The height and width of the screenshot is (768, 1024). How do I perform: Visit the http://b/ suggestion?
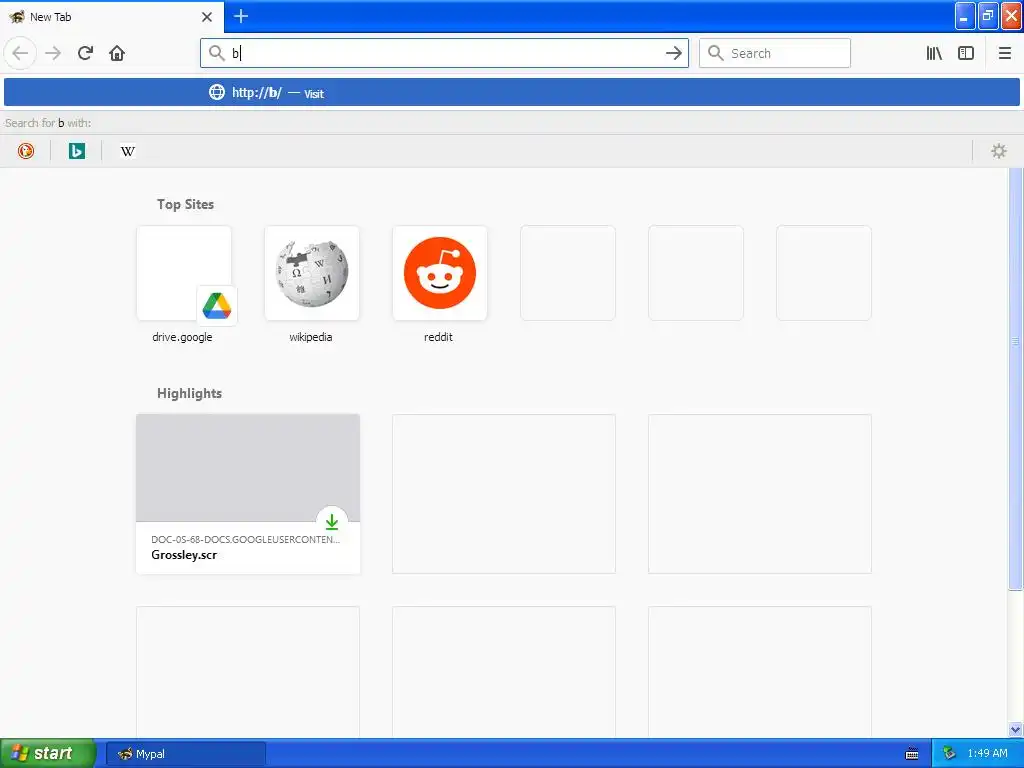tap(512, 92)
